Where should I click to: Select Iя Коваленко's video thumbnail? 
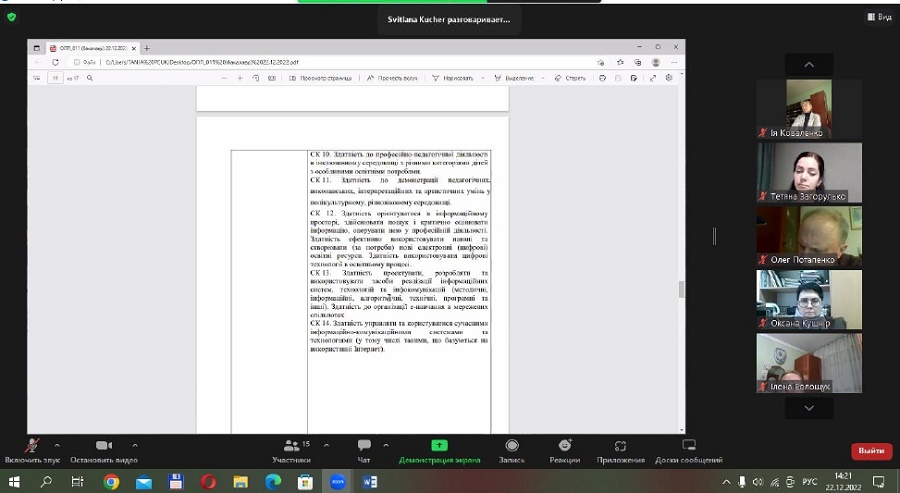coord(808,108)
